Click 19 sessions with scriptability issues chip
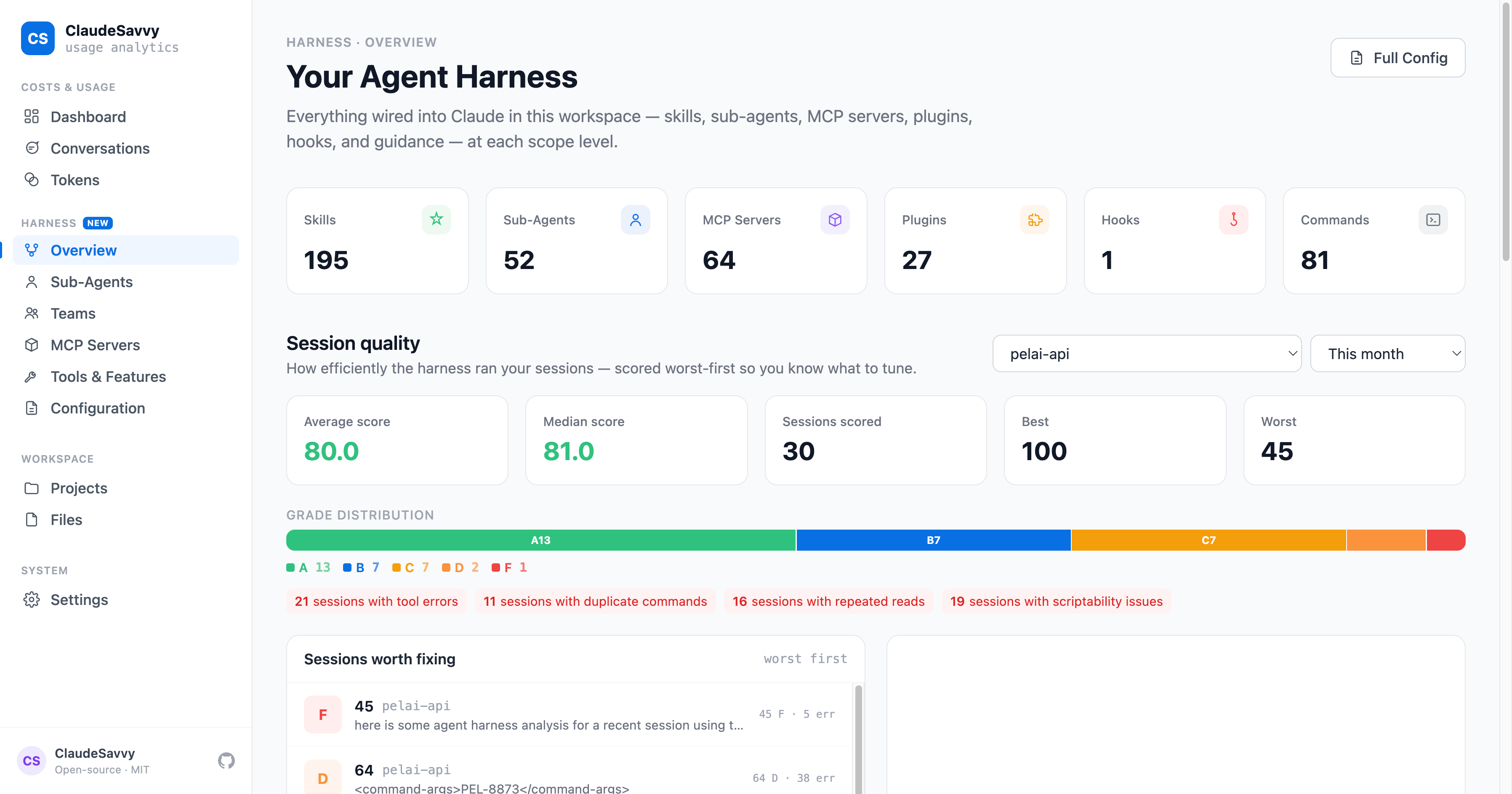 point(1056,601)
